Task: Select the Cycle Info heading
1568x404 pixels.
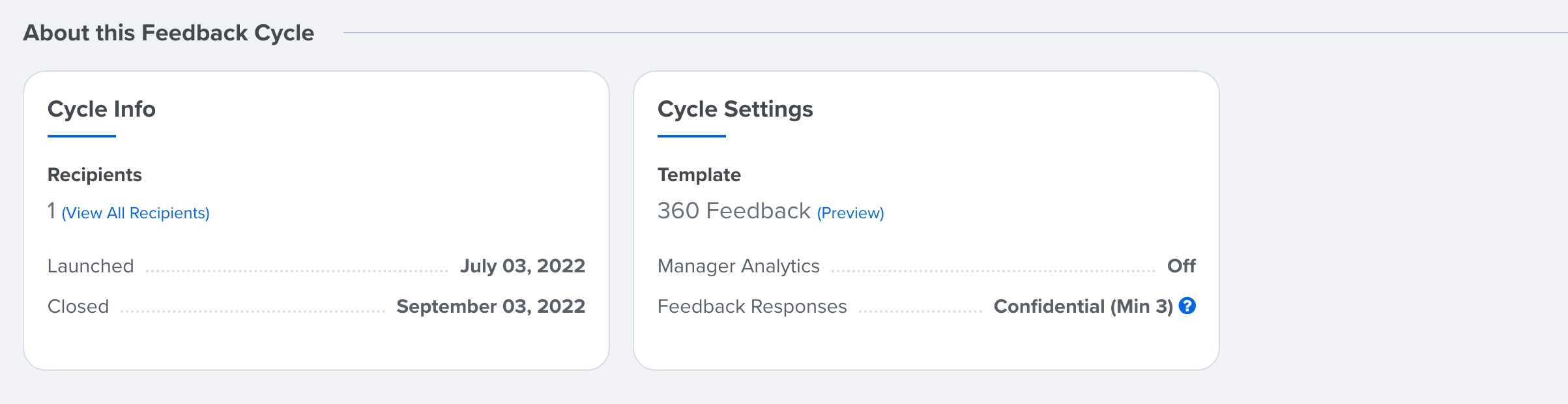Action: coord(102,109)
